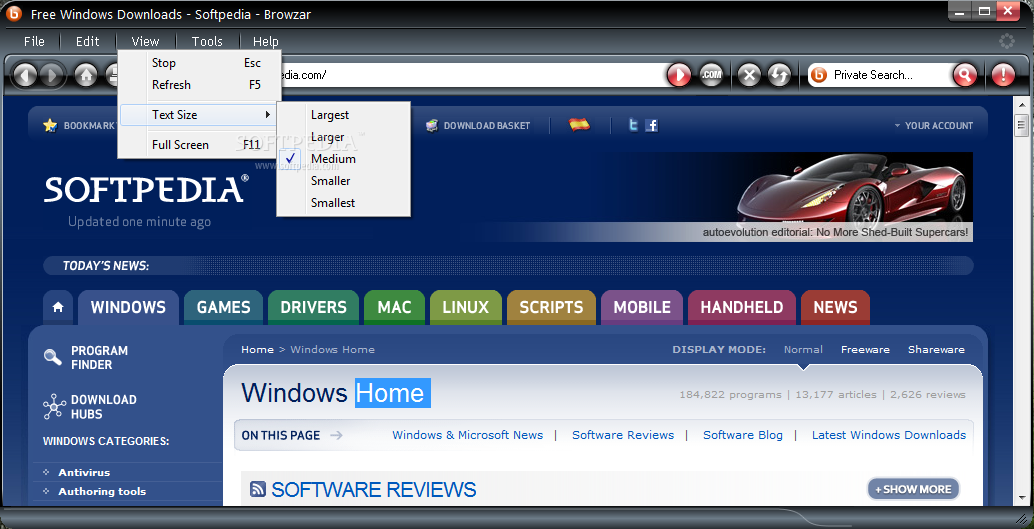1034x529 pixels.
Task: Set display mode to Normal
Action: pyautogui.click(x=803, y=350)
